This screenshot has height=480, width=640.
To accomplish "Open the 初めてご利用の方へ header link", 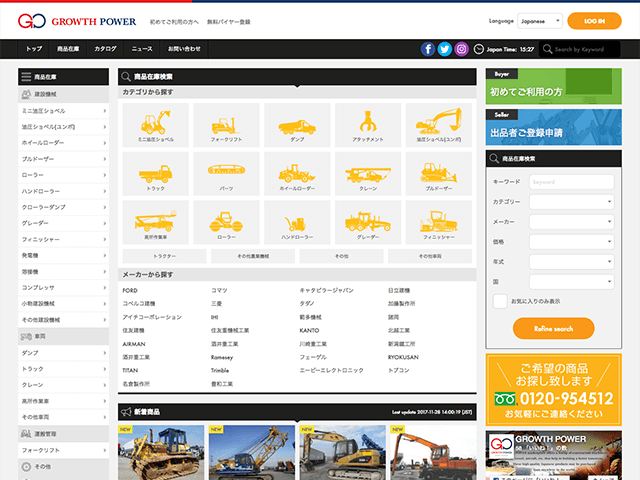I will pyautogui.click(x=174, y=22).
